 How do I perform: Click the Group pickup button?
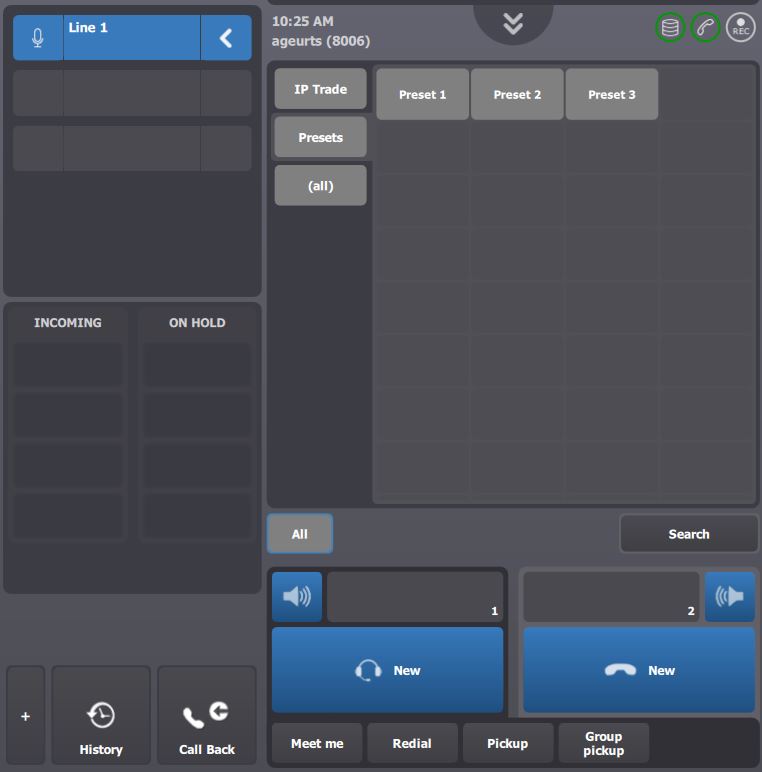[603, 743]
